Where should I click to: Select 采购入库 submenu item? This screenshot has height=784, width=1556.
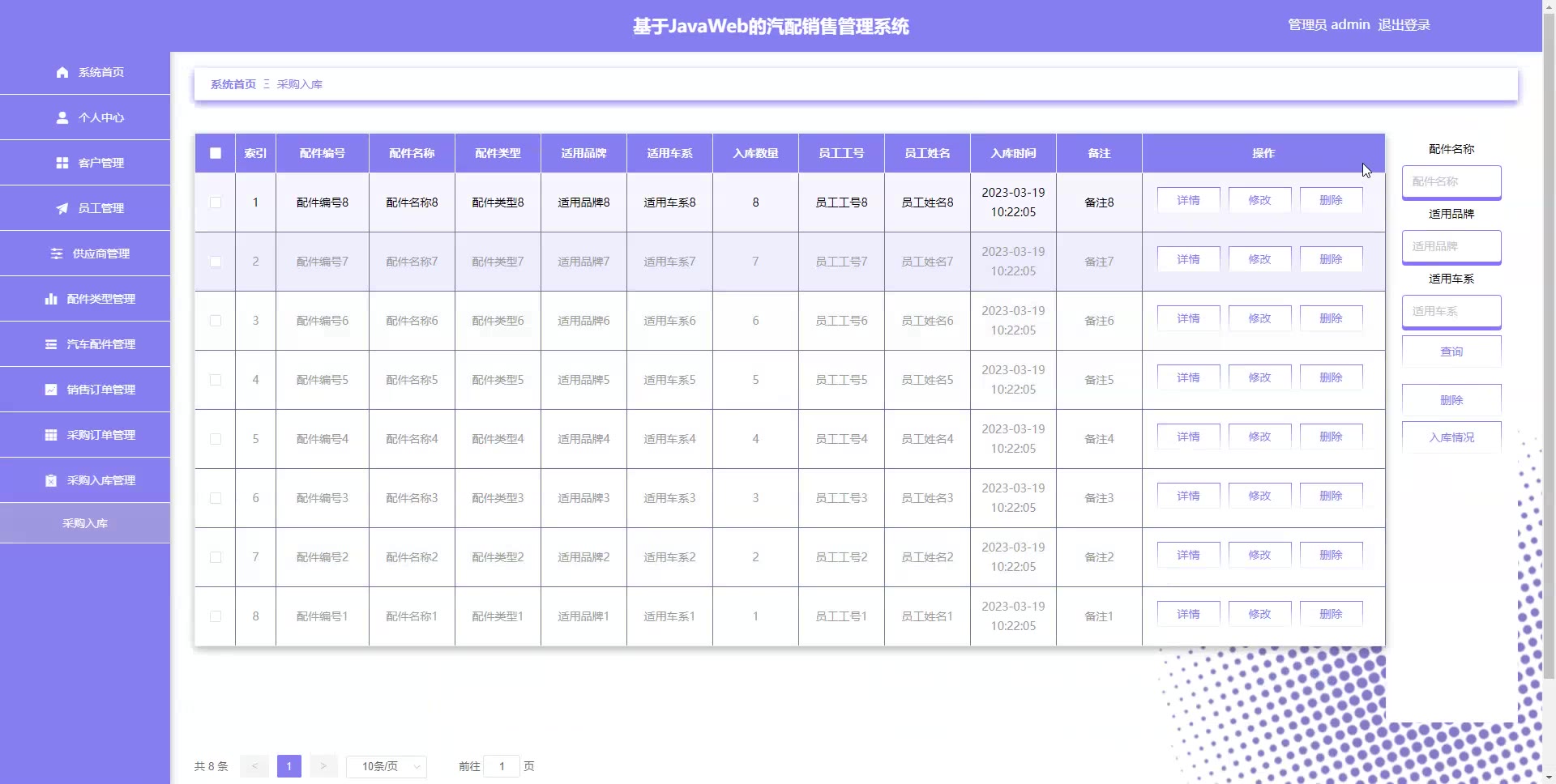click(x=85, y=523)
